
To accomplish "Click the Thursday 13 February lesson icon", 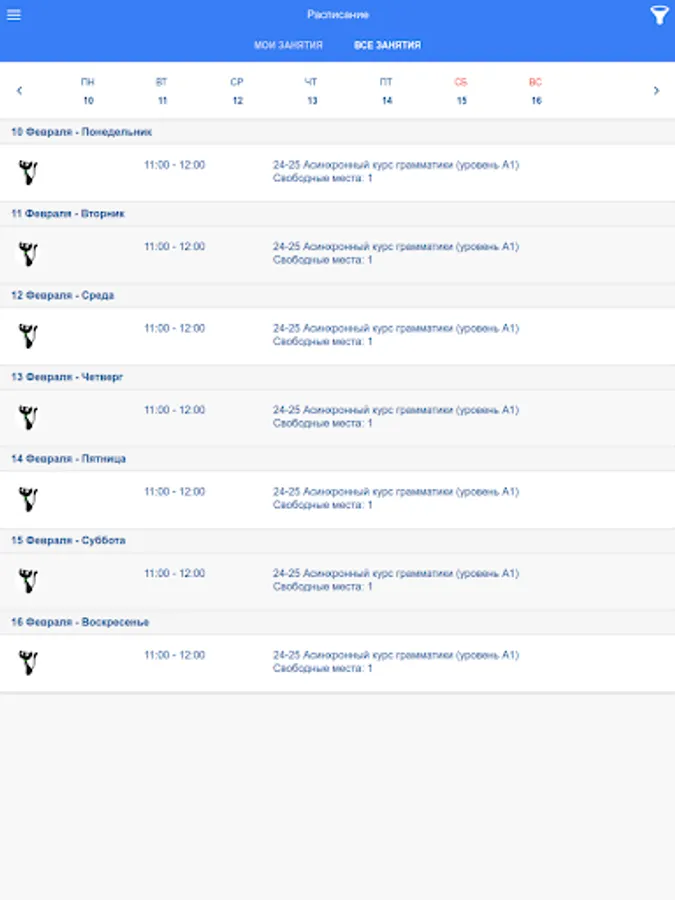I will [x=28, y=417].
